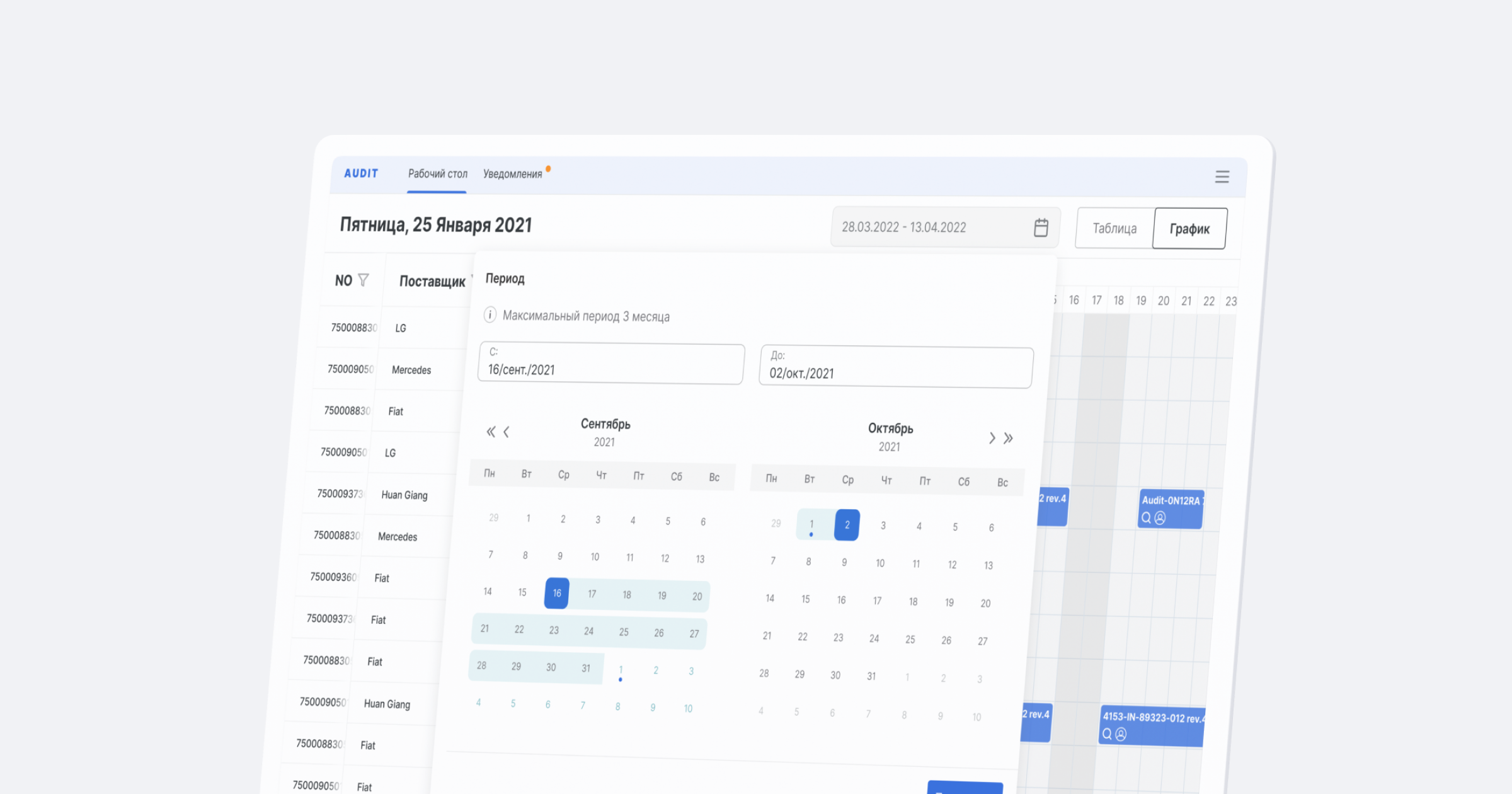Click user icon on Audit-ON12RA card
The image size is (1512, 794).
(x=1160, y=518)
